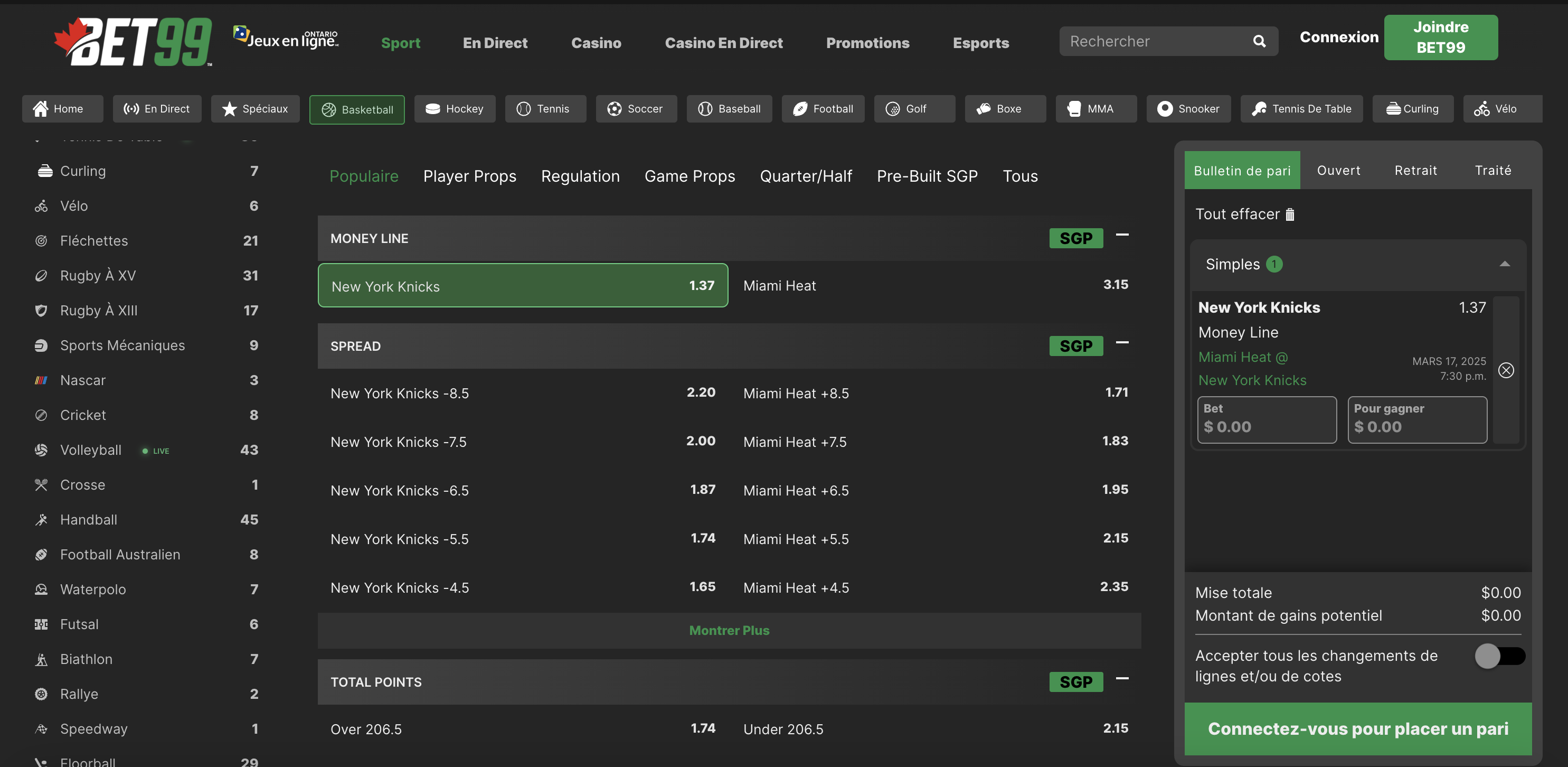Viewport: 1568px width, 767px height.
Task: Click Montrer Plus to show more spreads
Action: point(729,631)
